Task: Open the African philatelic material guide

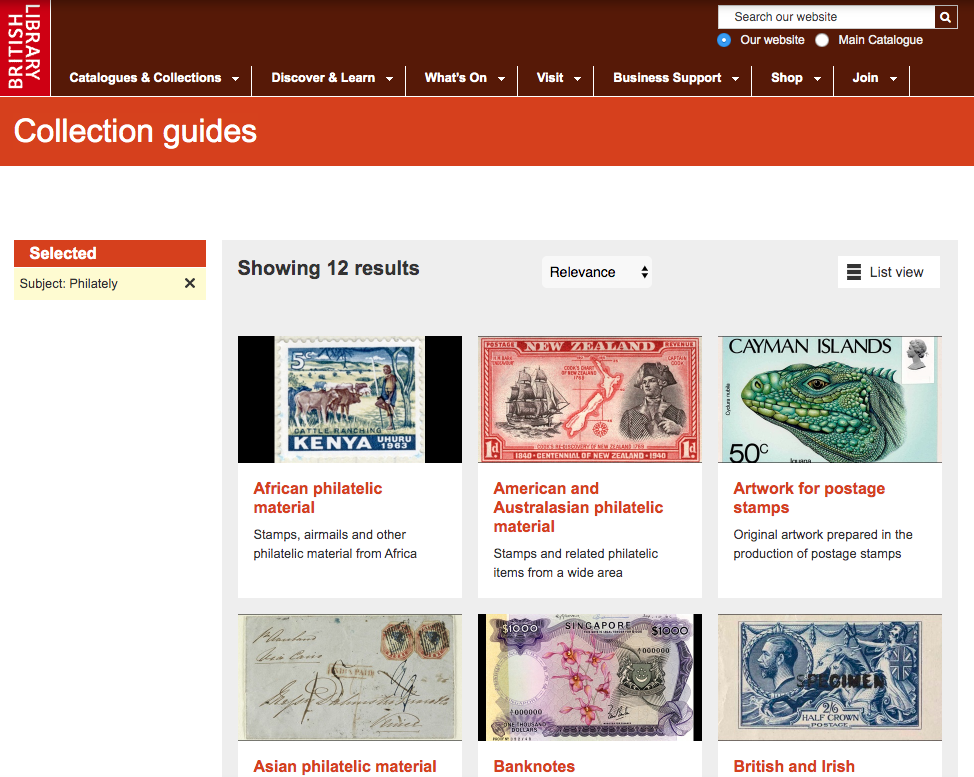Action: tap(317, 497)
